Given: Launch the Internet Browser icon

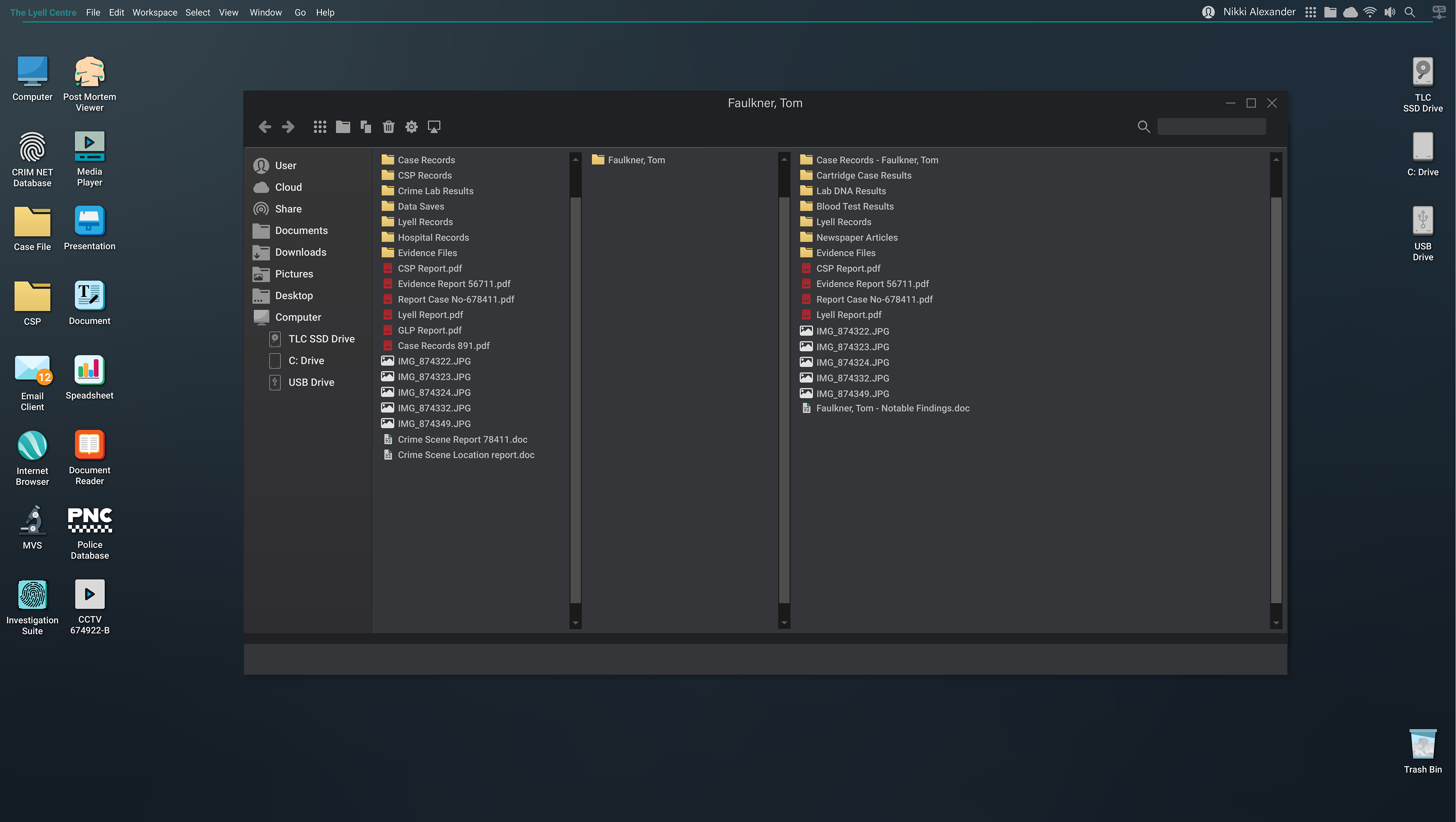Looking at the screenshot, I should pyautogui.click(x=32, y=458).
